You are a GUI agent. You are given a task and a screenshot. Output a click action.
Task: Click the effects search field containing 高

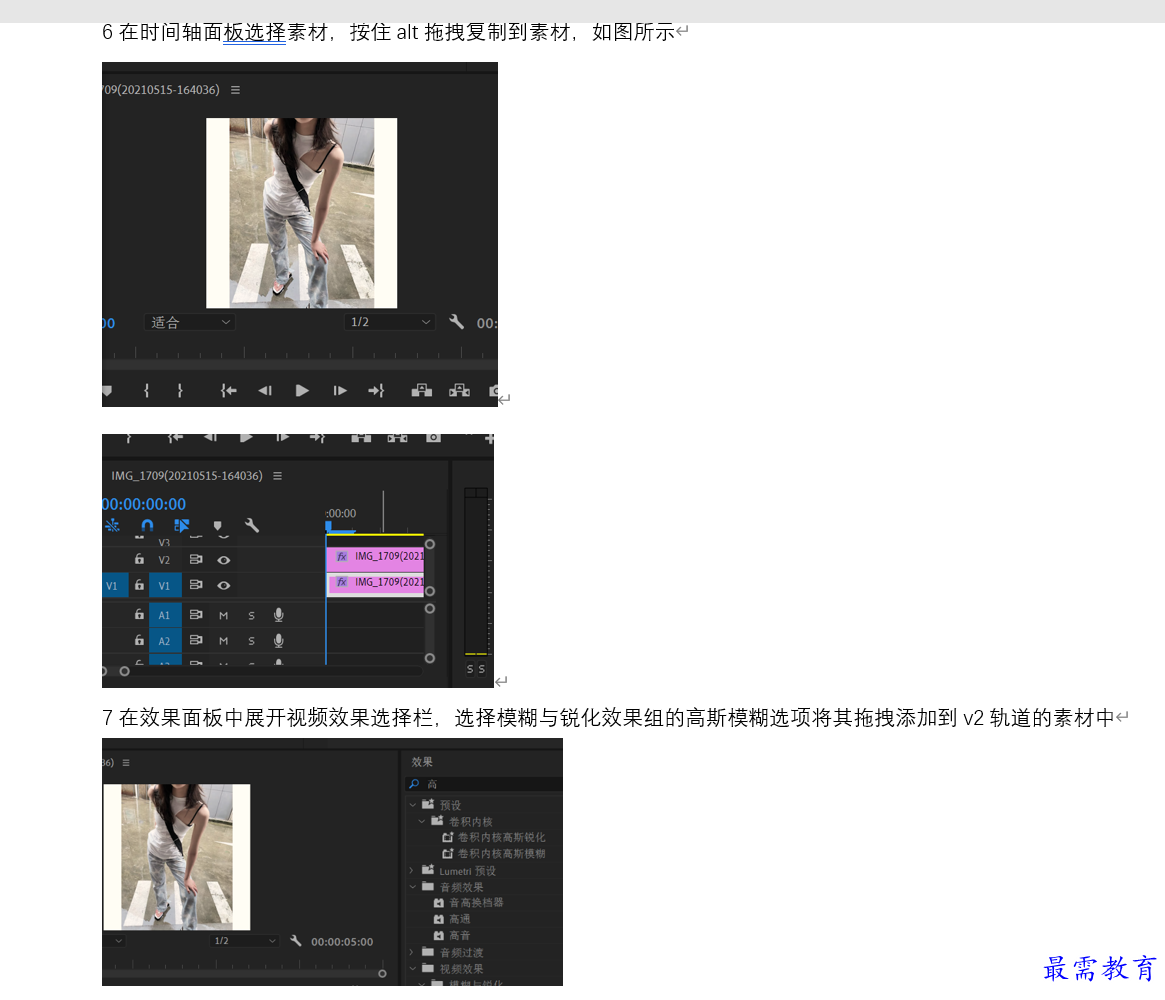484,784
